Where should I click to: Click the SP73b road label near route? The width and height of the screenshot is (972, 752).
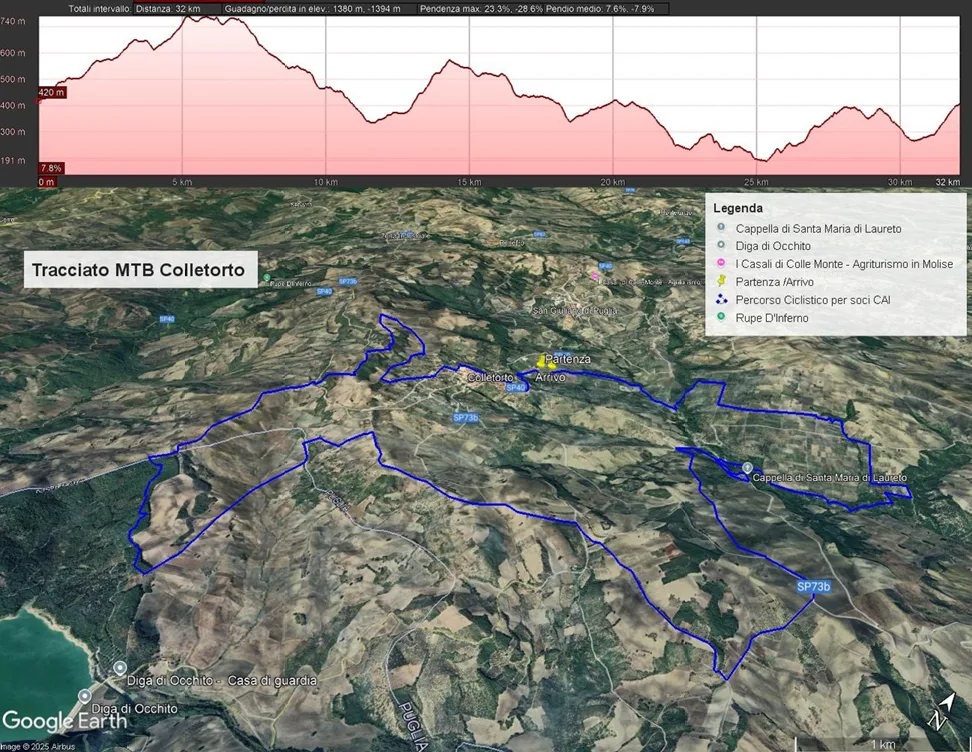tap(813, 586)
